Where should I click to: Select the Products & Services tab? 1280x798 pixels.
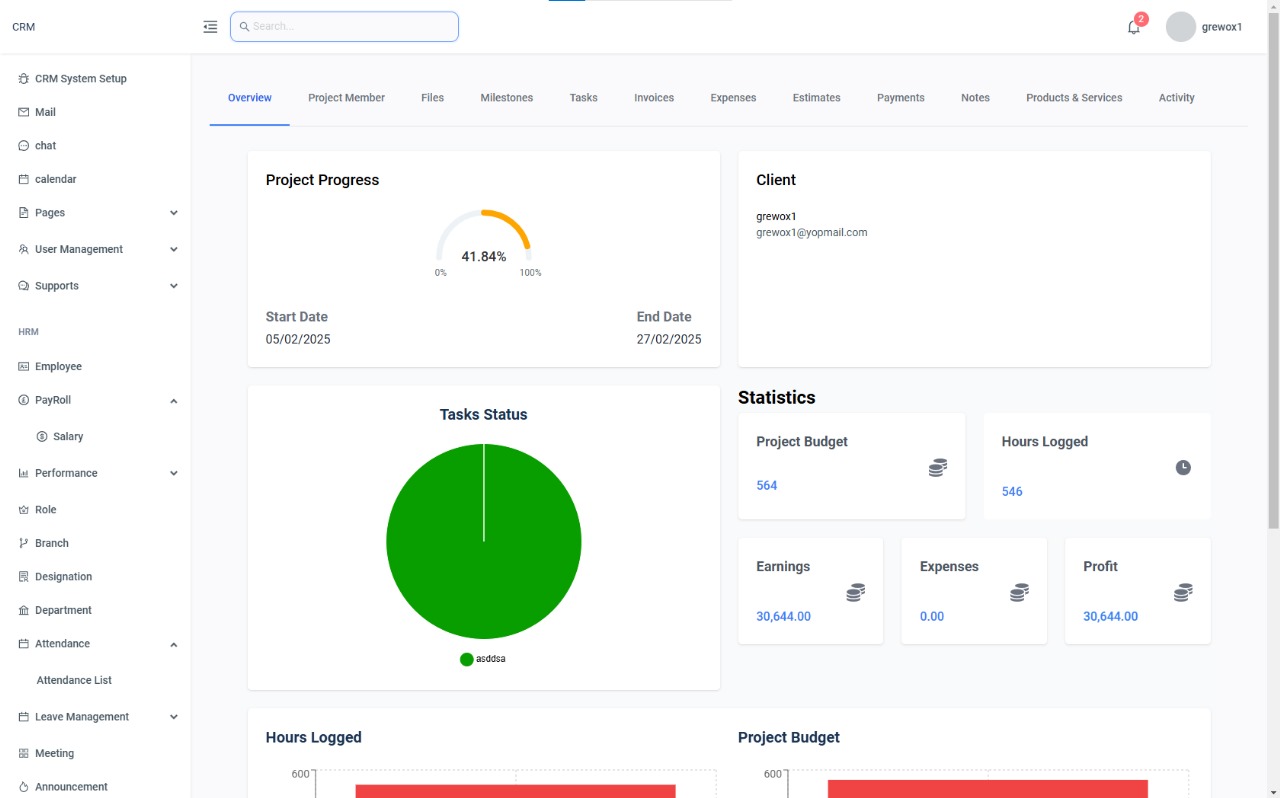click(x=1074, y=98)
